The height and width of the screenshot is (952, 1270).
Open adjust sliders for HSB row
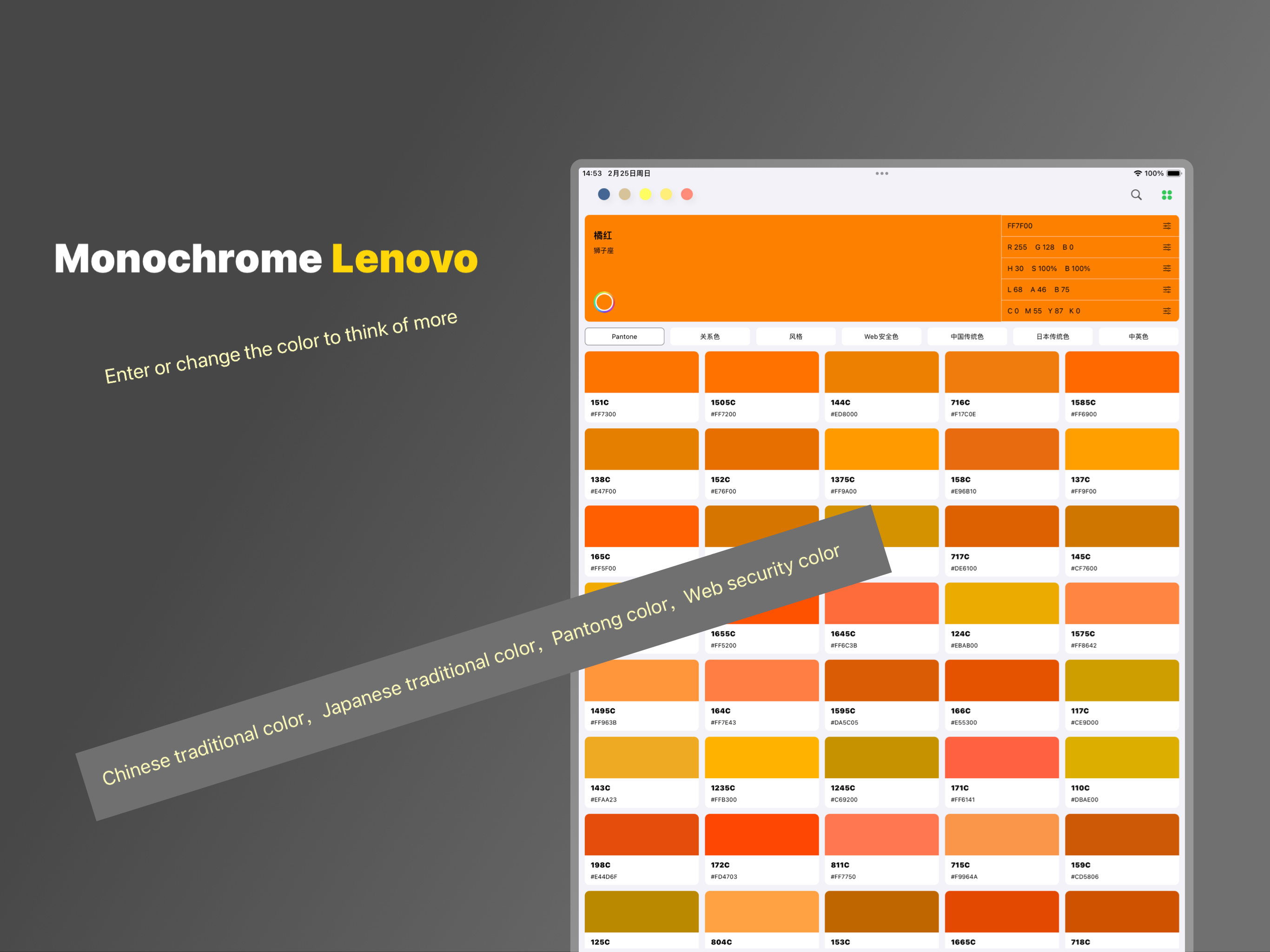[1166, 268]
